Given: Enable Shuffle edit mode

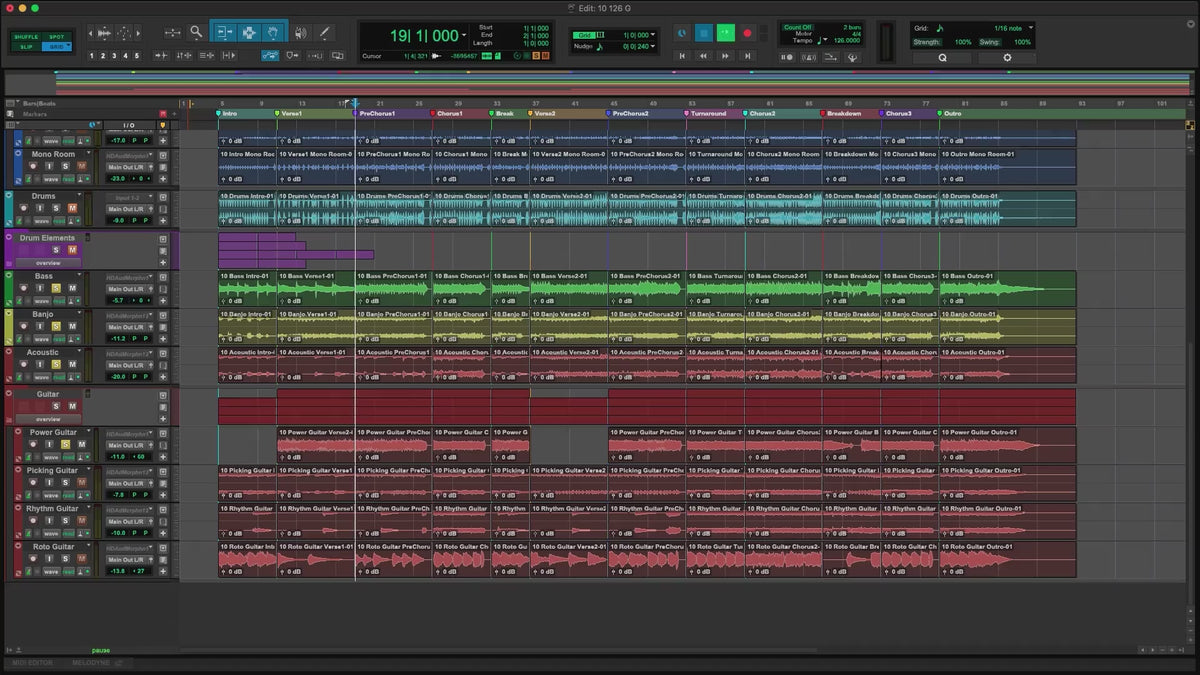Looking at the screenshot, I should 26,37.
